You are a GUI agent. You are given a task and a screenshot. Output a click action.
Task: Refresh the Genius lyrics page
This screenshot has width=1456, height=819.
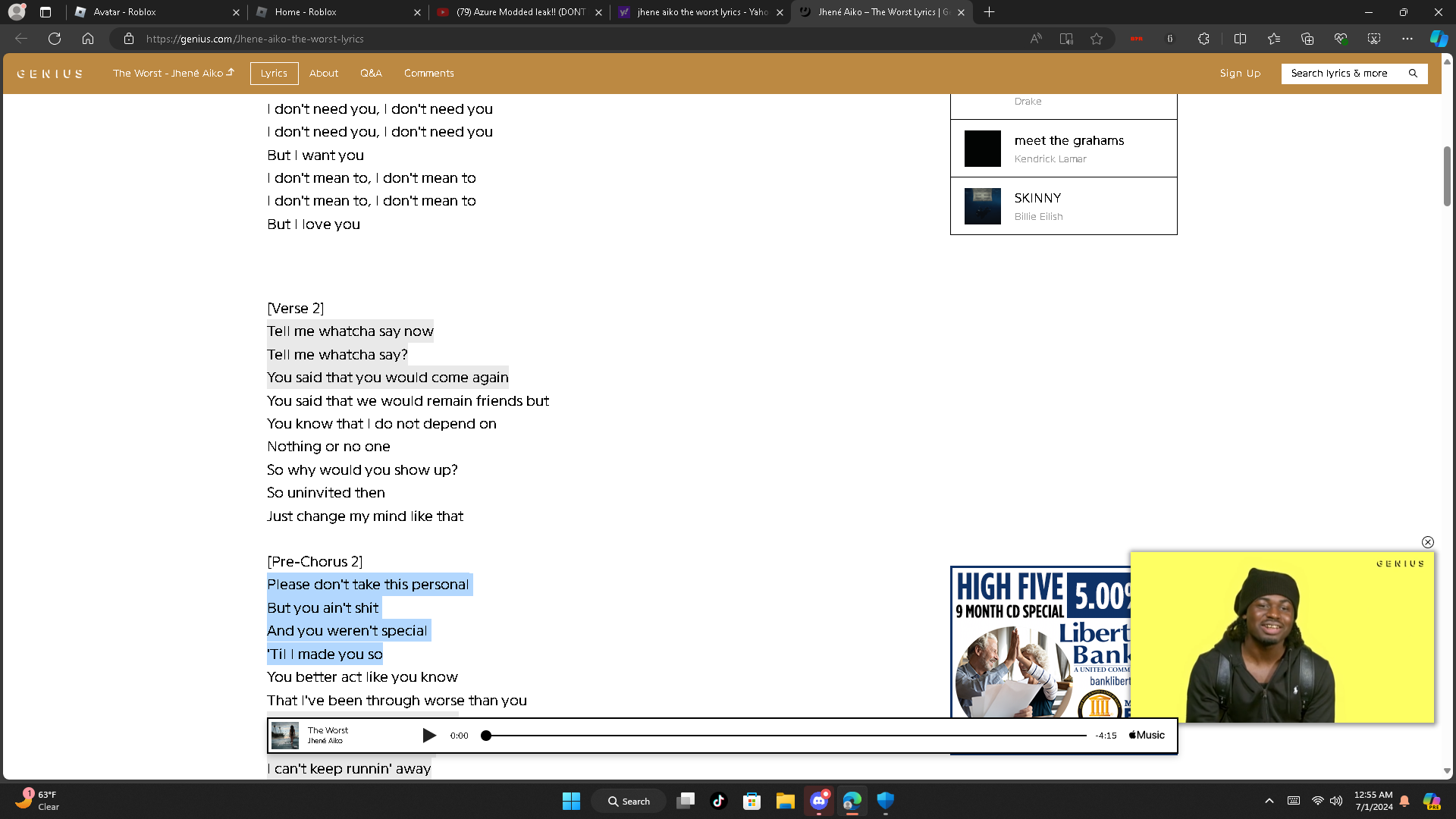tap(55, 39)
